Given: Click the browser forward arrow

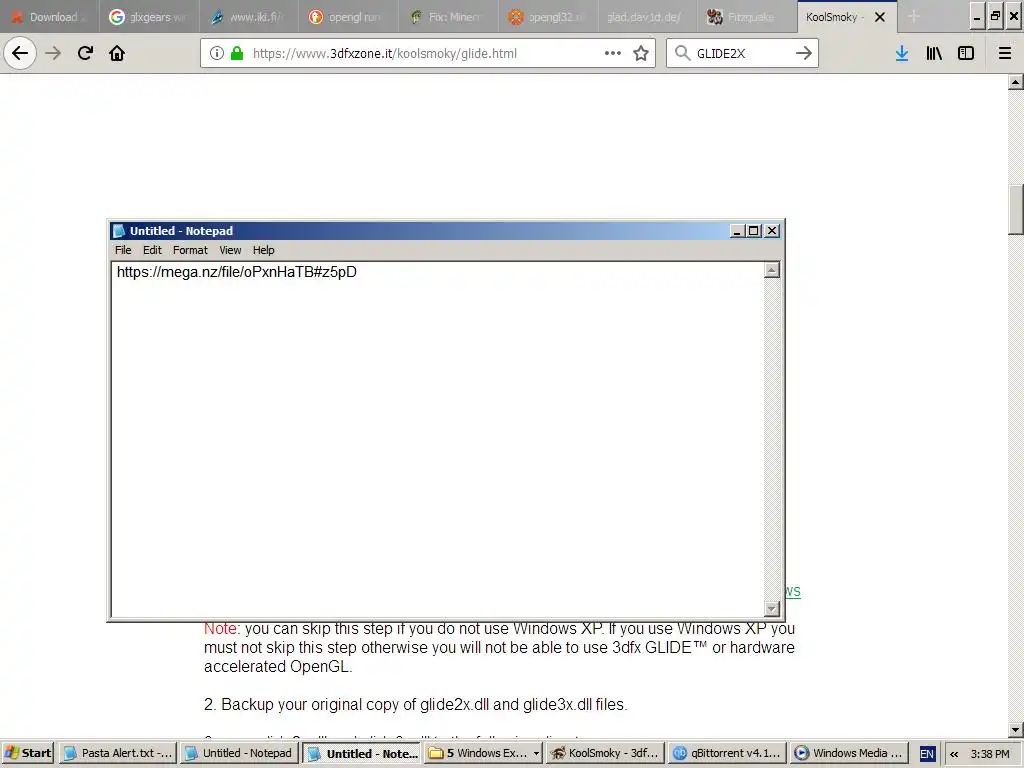Looking at the screenshot, I should click(53, 53).
